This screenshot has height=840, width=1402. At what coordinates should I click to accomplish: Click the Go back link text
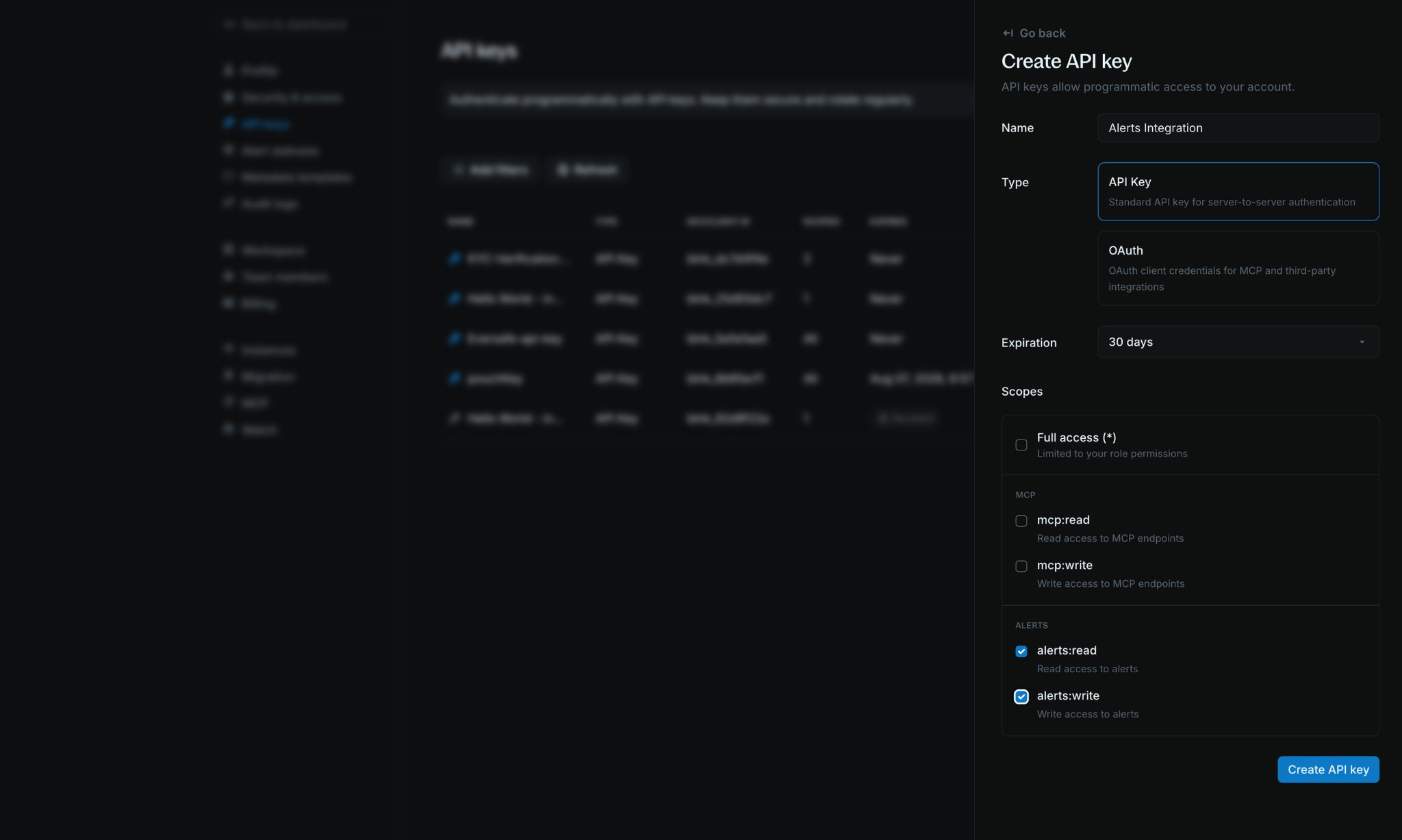point(1042,33)
